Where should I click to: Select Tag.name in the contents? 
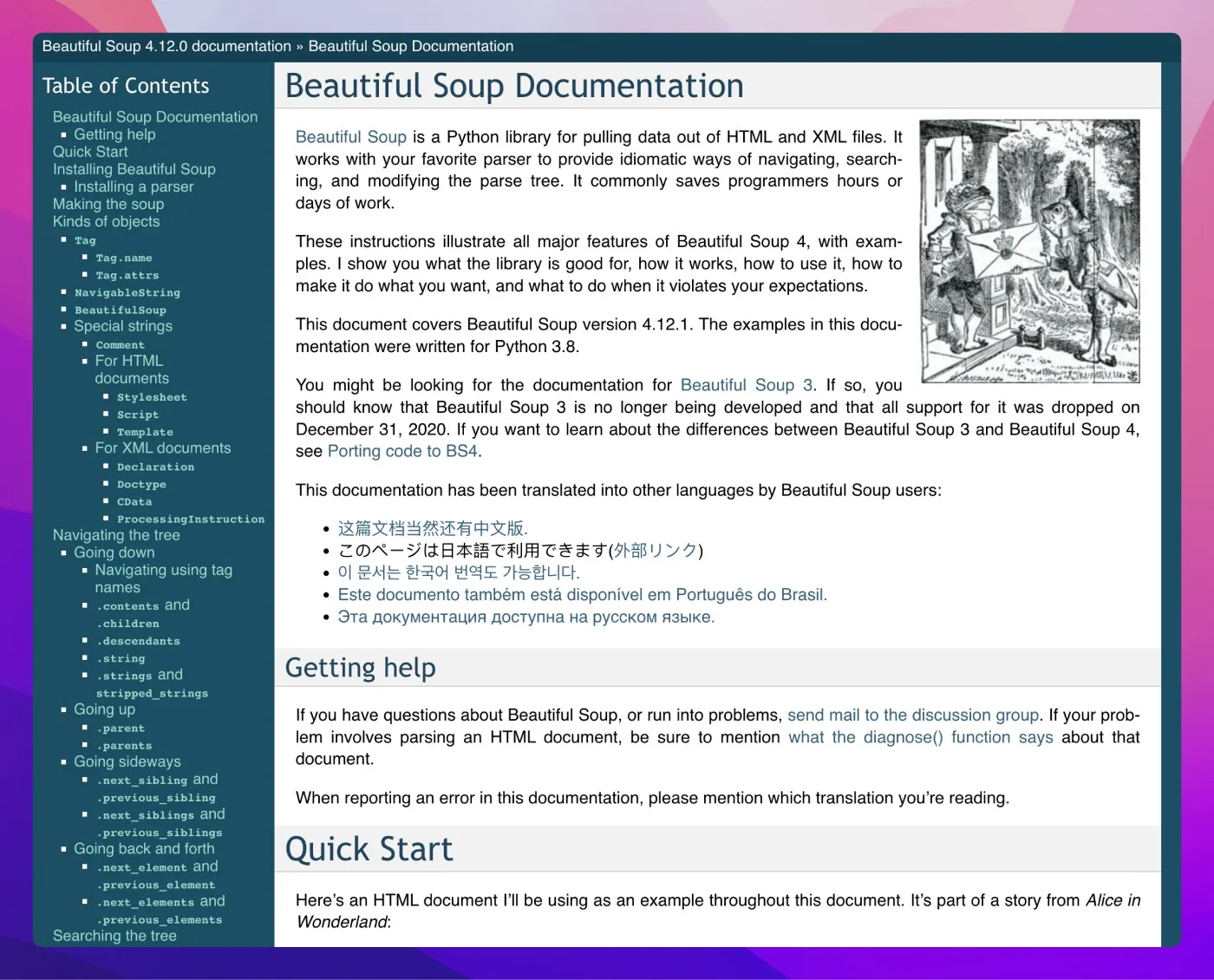[x=124, y=258]
